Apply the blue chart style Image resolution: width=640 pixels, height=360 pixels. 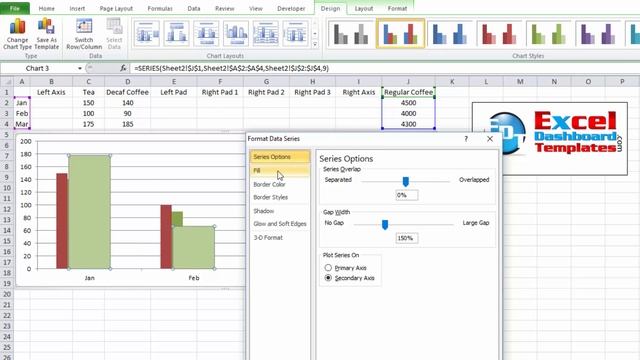449,33
